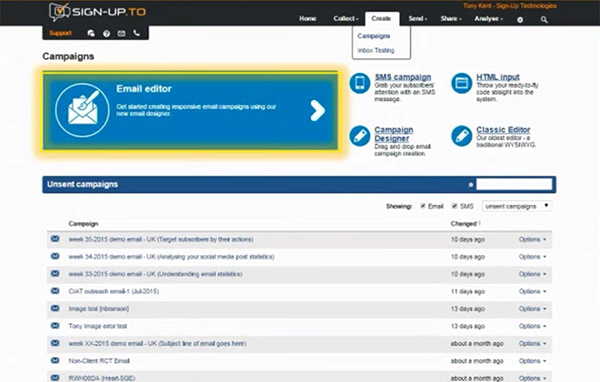Click the Unsent campaigns search field
Image resolution: width=600 pixels, height=382 pixels.
click(514, 184)
